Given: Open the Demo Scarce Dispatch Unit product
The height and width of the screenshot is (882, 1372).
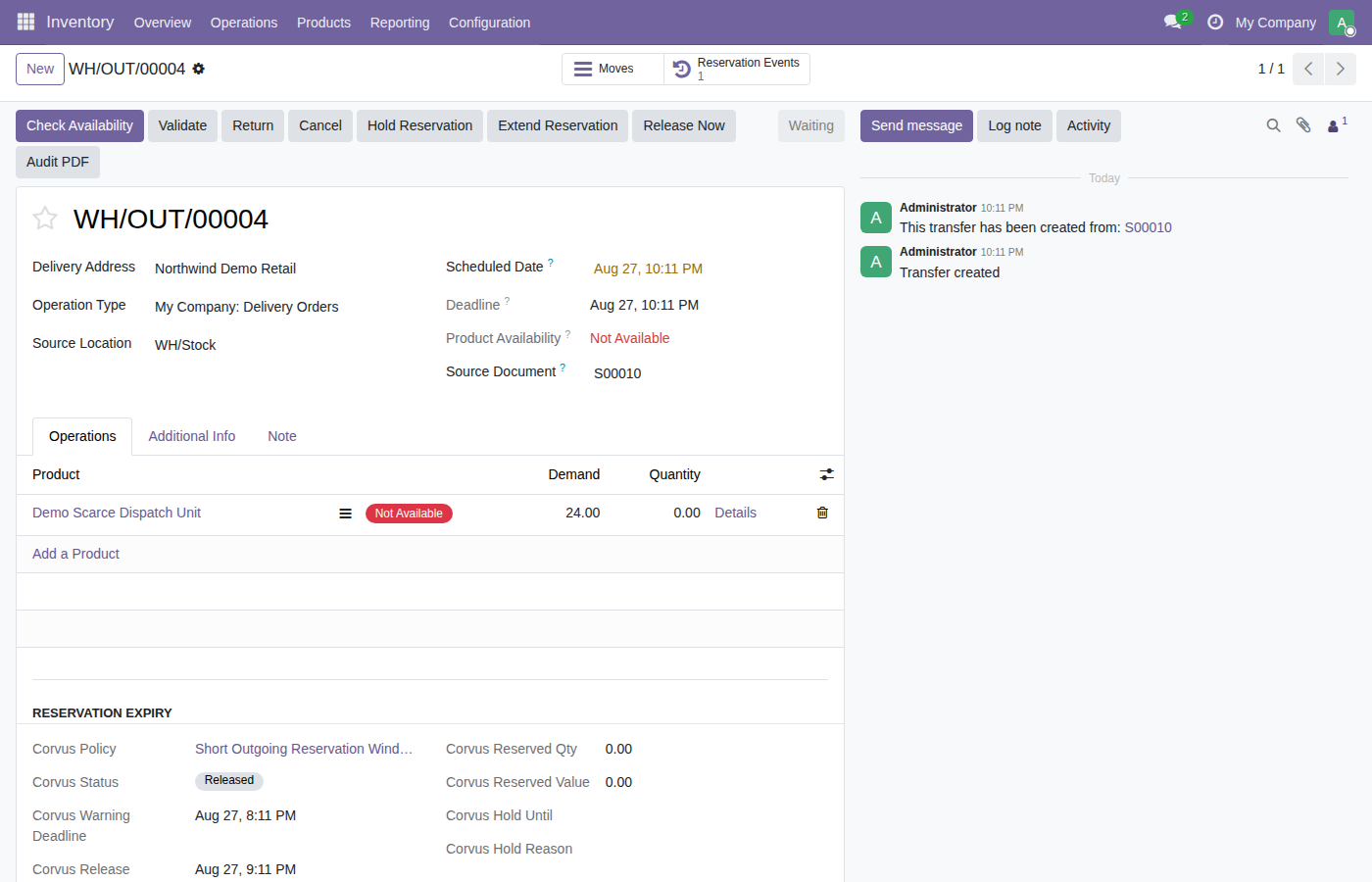Looking at the screenshot, I should pos(117,513).
